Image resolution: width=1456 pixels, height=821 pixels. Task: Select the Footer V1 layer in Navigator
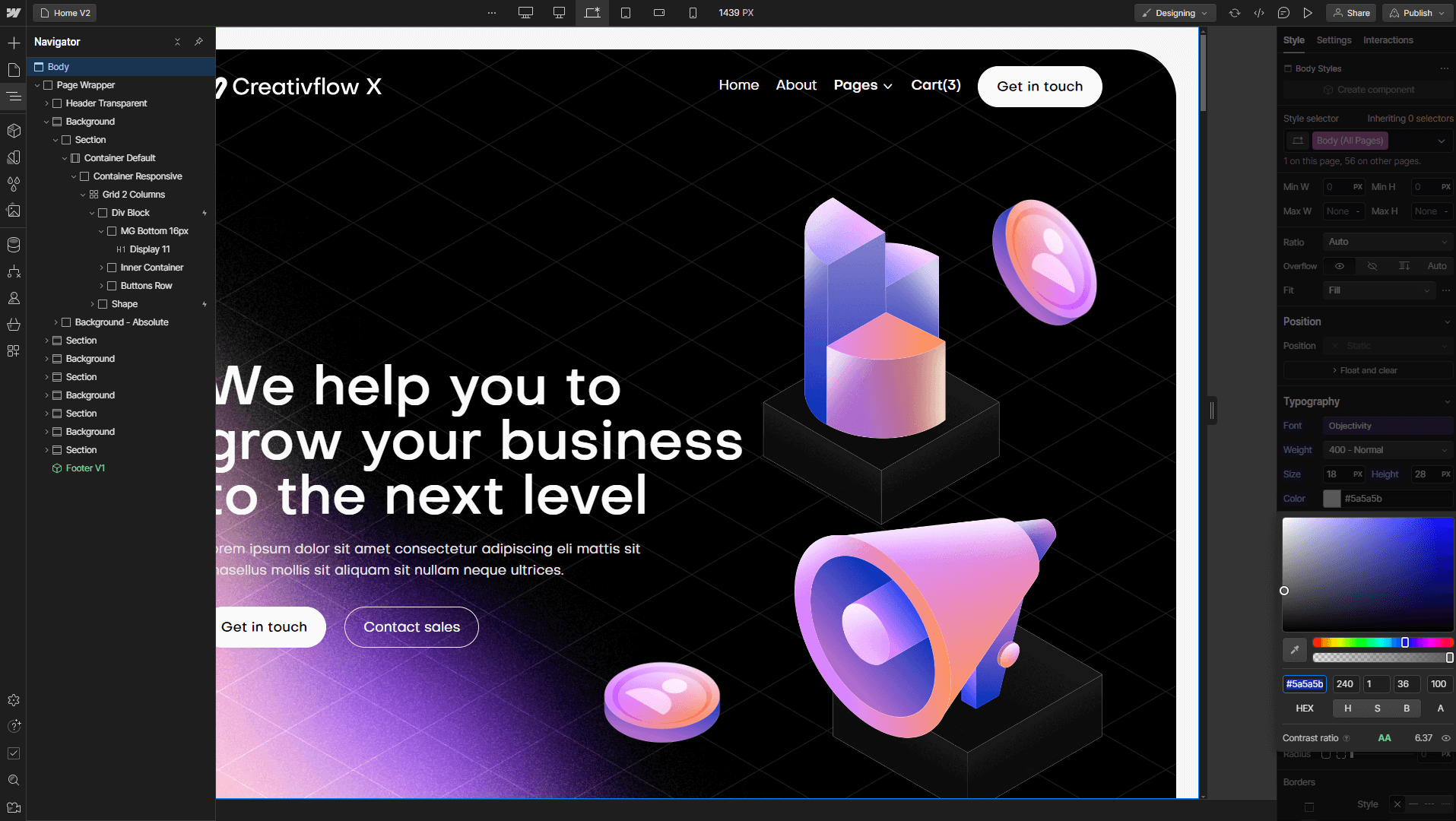tap(85, 468)
